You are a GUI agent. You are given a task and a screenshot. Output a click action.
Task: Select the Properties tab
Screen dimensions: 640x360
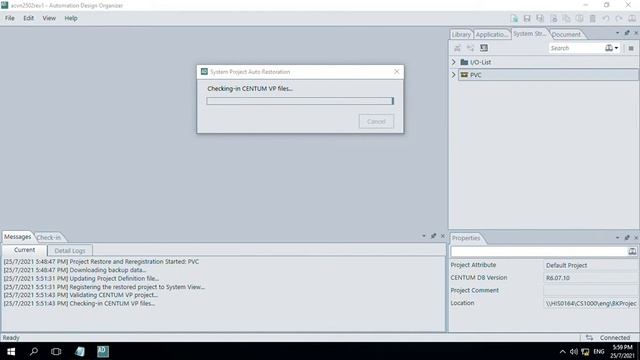[466, 238]
